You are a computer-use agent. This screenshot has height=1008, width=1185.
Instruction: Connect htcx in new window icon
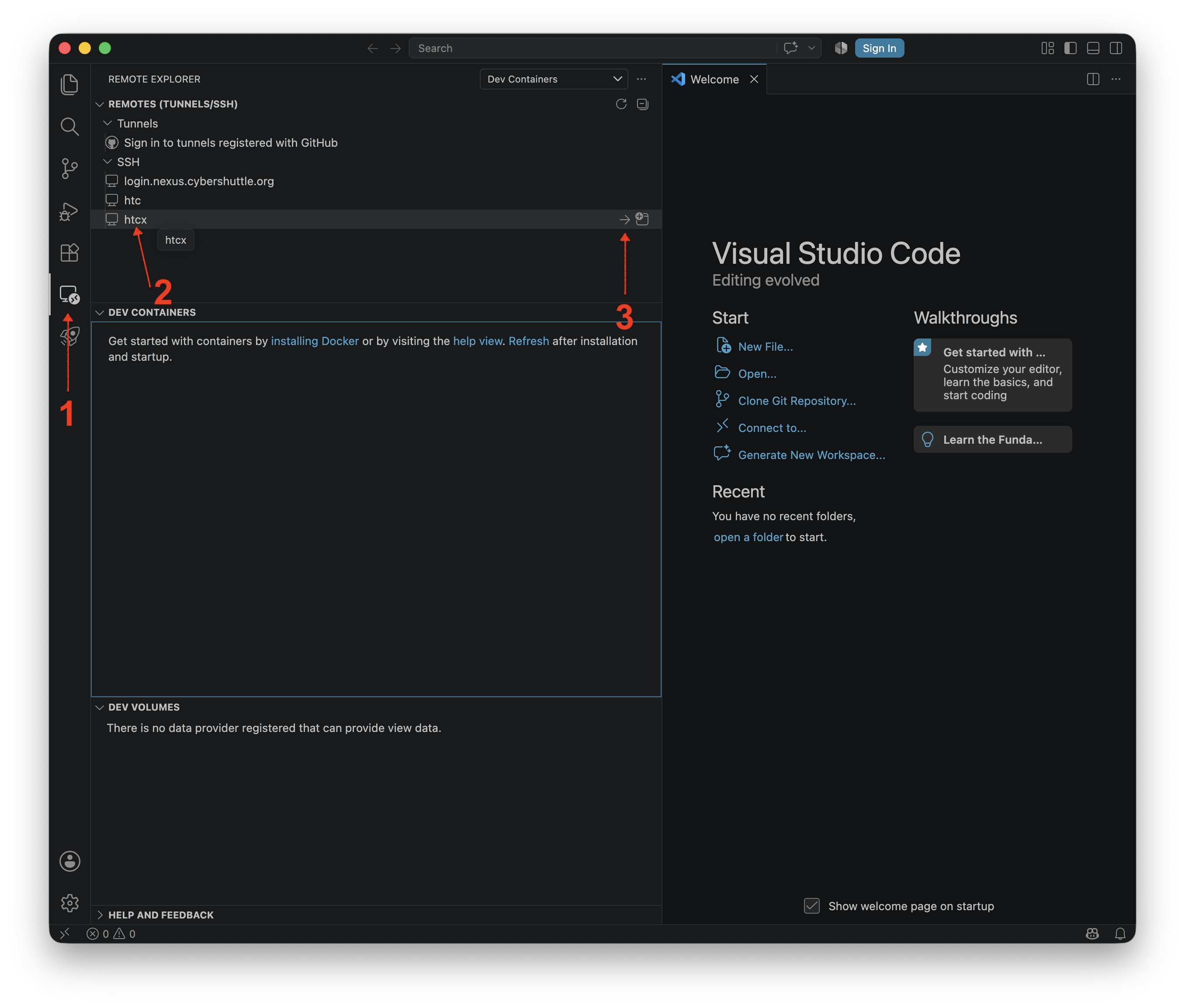[x=642, y=219]
